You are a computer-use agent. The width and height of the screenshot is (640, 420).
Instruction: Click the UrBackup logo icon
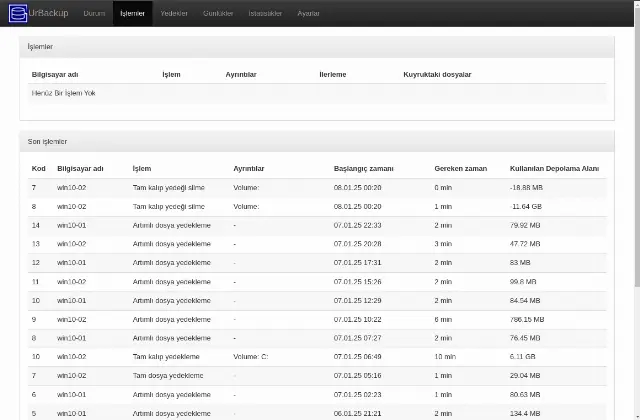point(18,13)
